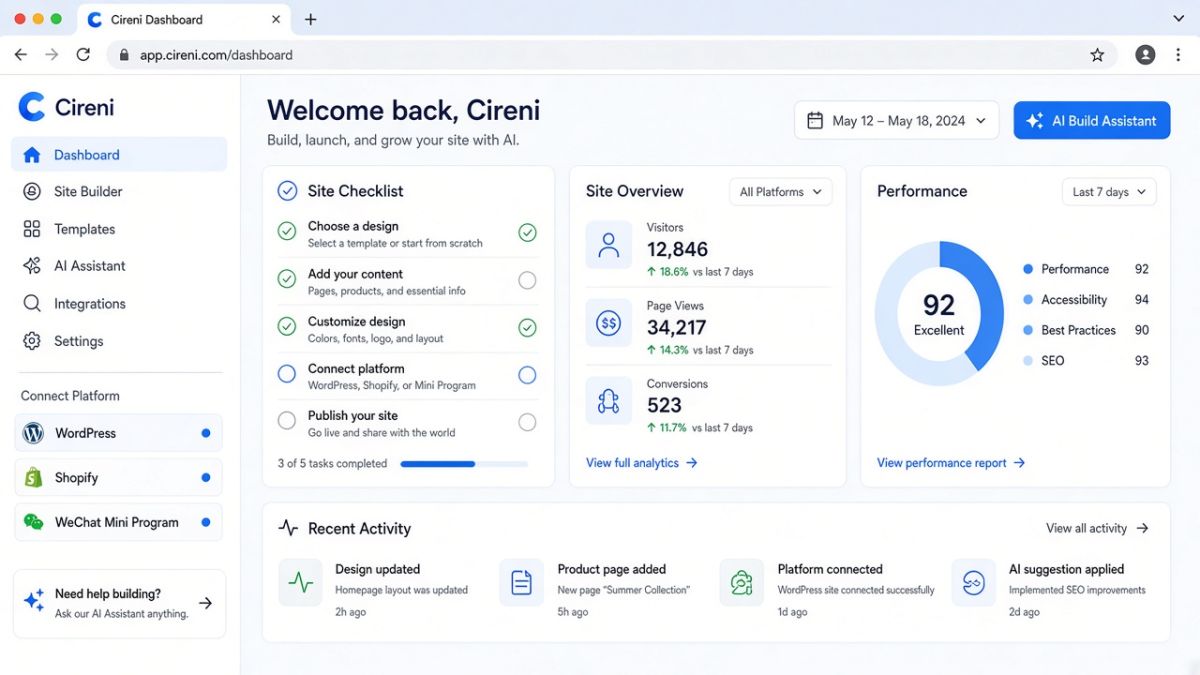Select the WeChat Mini Program platform button
1200x675 pixels.
click(x=118, y=522)
